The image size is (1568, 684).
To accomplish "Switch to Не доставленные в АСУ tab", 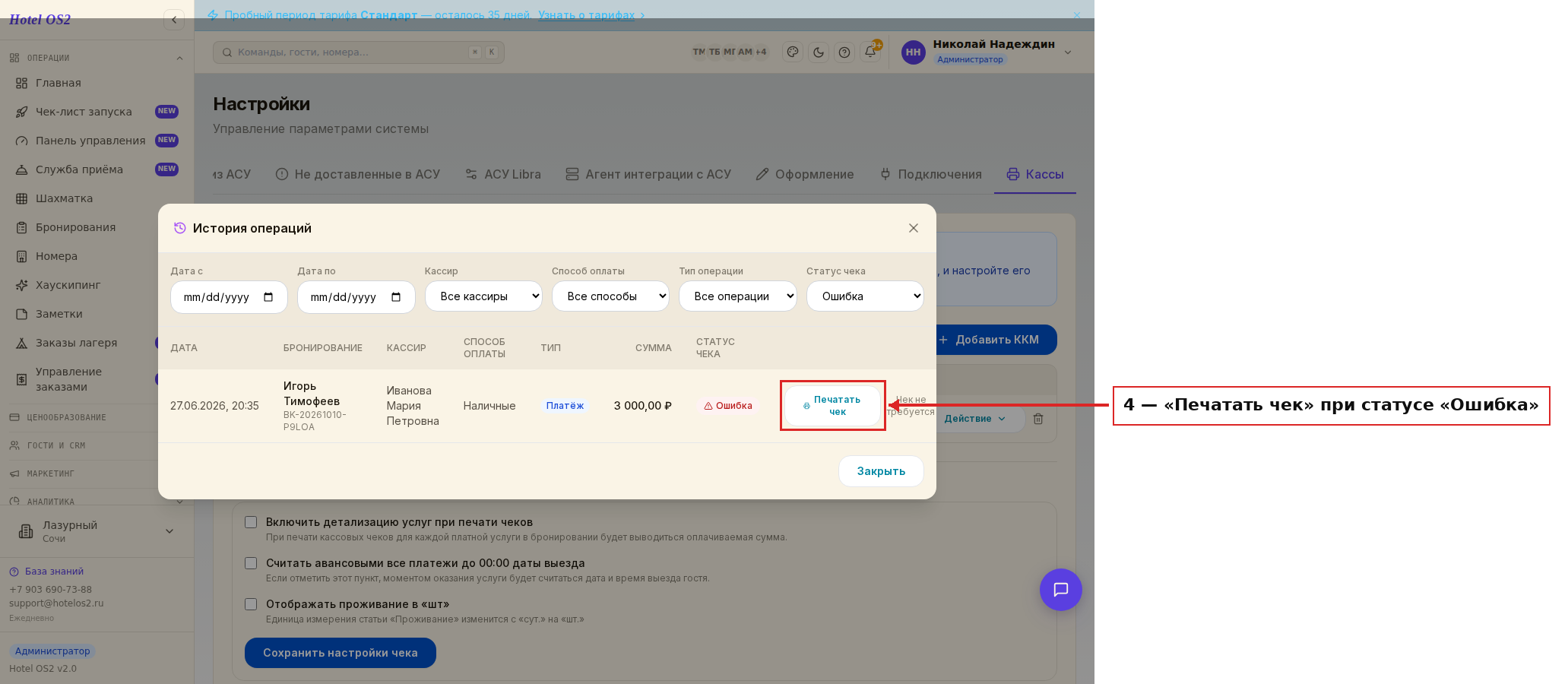I will coord(358,174).
